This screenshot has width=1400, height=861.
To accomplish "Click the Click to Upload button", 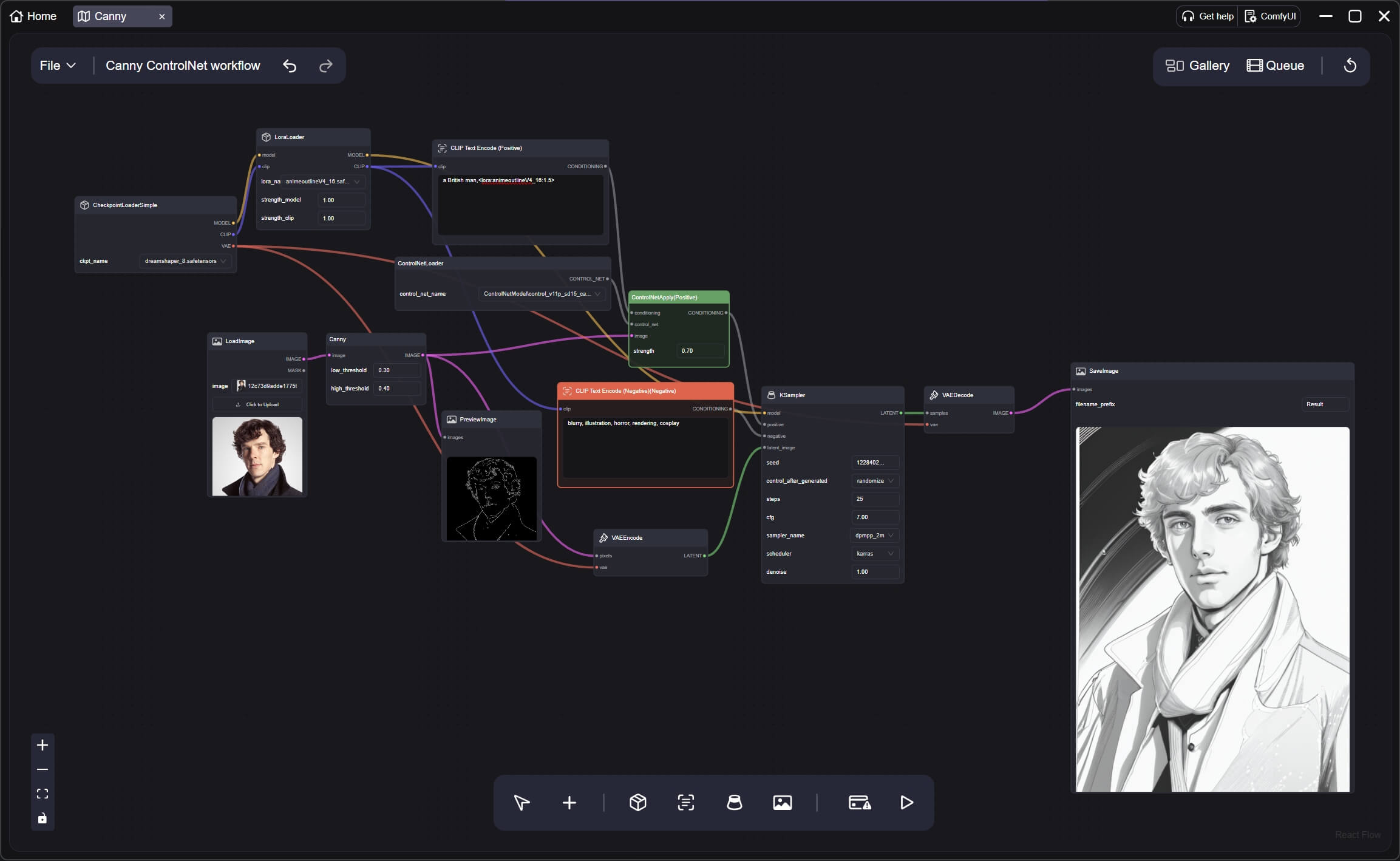I will click(x=257, y=404).
